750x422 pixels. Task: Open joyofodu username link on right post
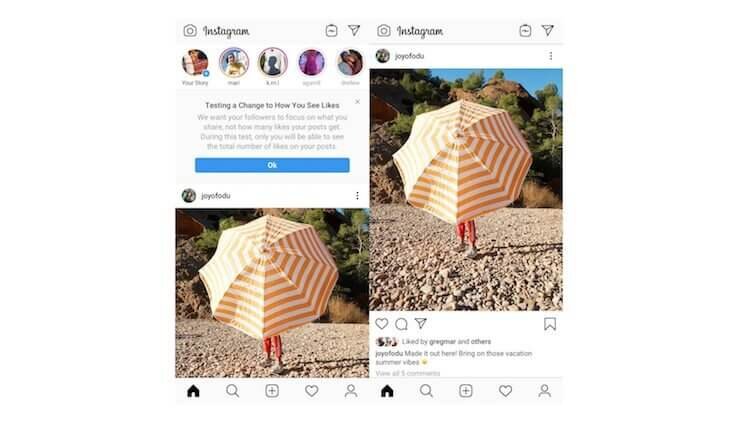(x=409, y=56)
